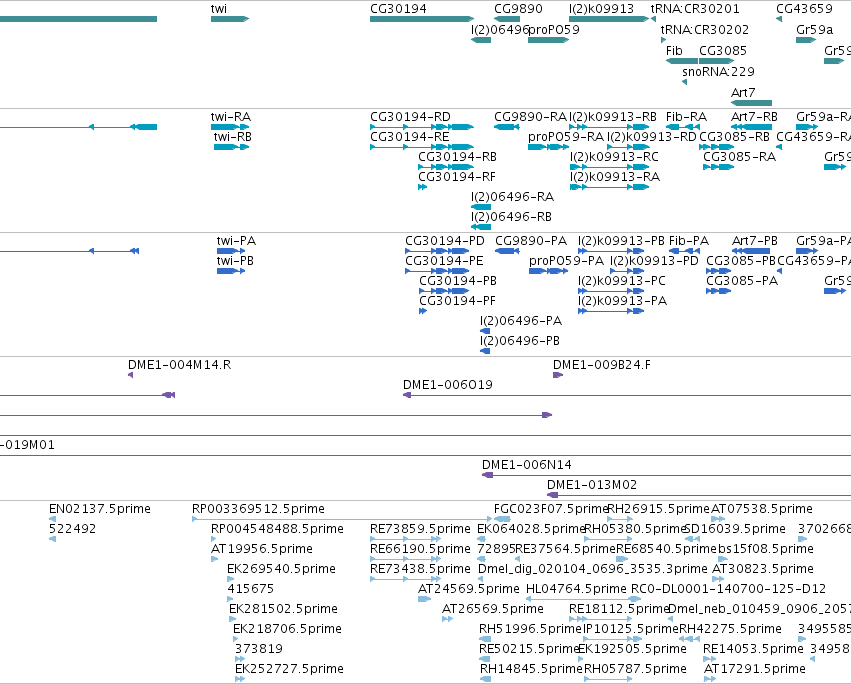The width and height of the screenshot is (851, 684).
Task: Click BAC clone DME1-006O19
Action: (447, 385)
